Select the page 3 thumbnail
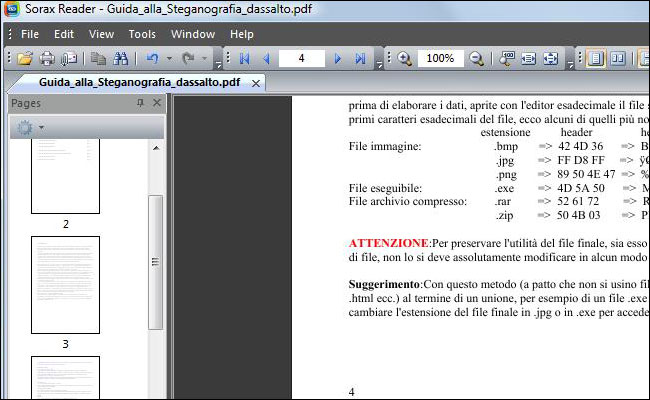The height and width of the screenshot is (400, 650). click(x=65, y=285)
